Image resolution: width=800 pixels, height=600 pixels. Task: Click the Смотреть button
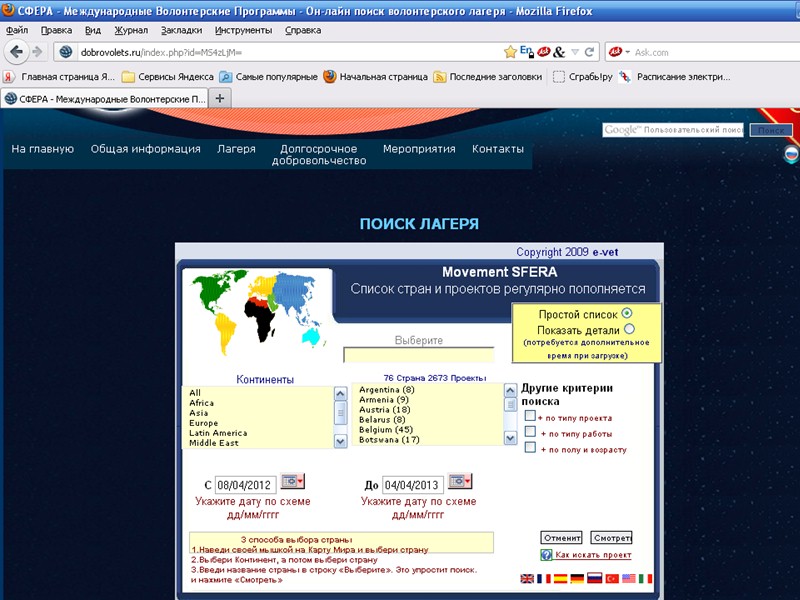612,538
